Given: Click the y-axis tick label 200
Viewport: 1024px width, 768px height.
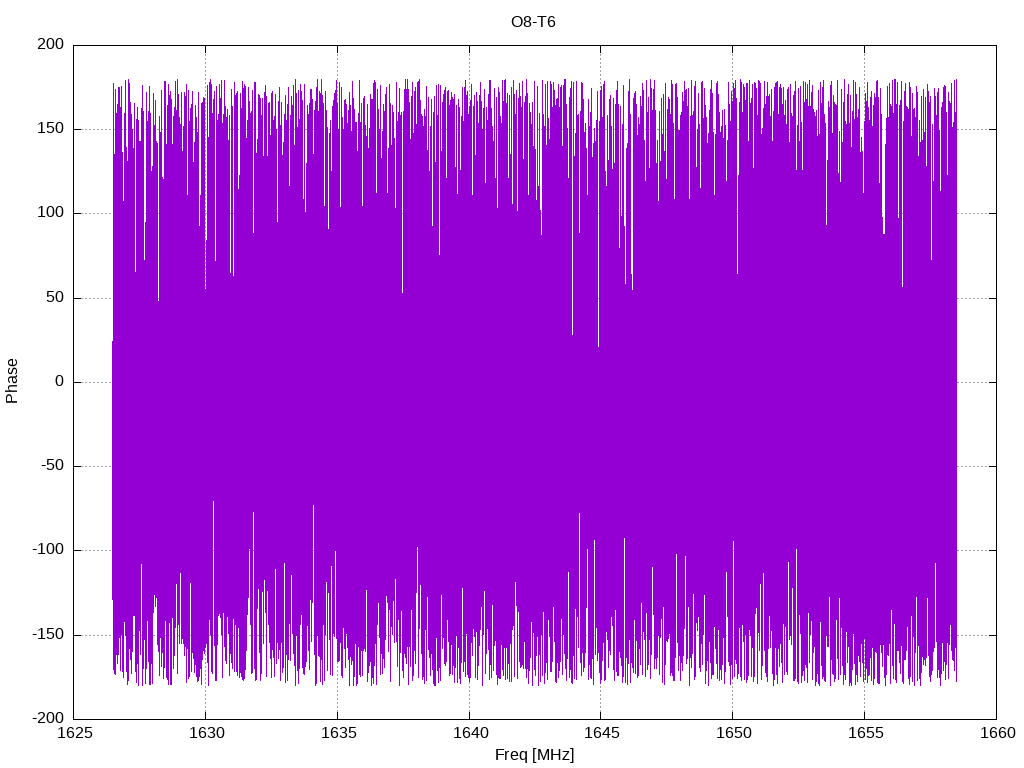Looking at the screenshot, I should [51, 44].
